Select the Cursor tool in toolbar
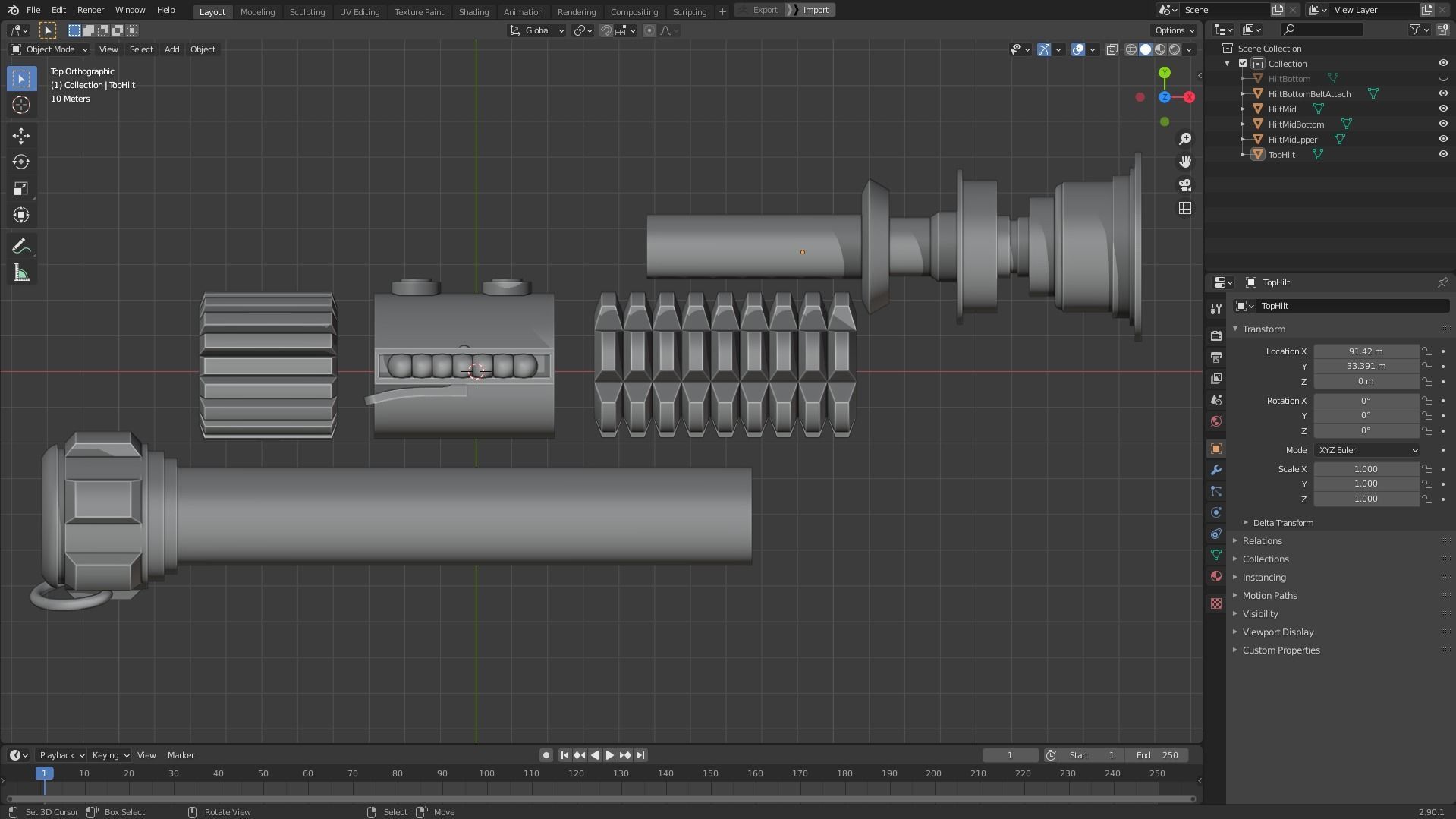 21,105
